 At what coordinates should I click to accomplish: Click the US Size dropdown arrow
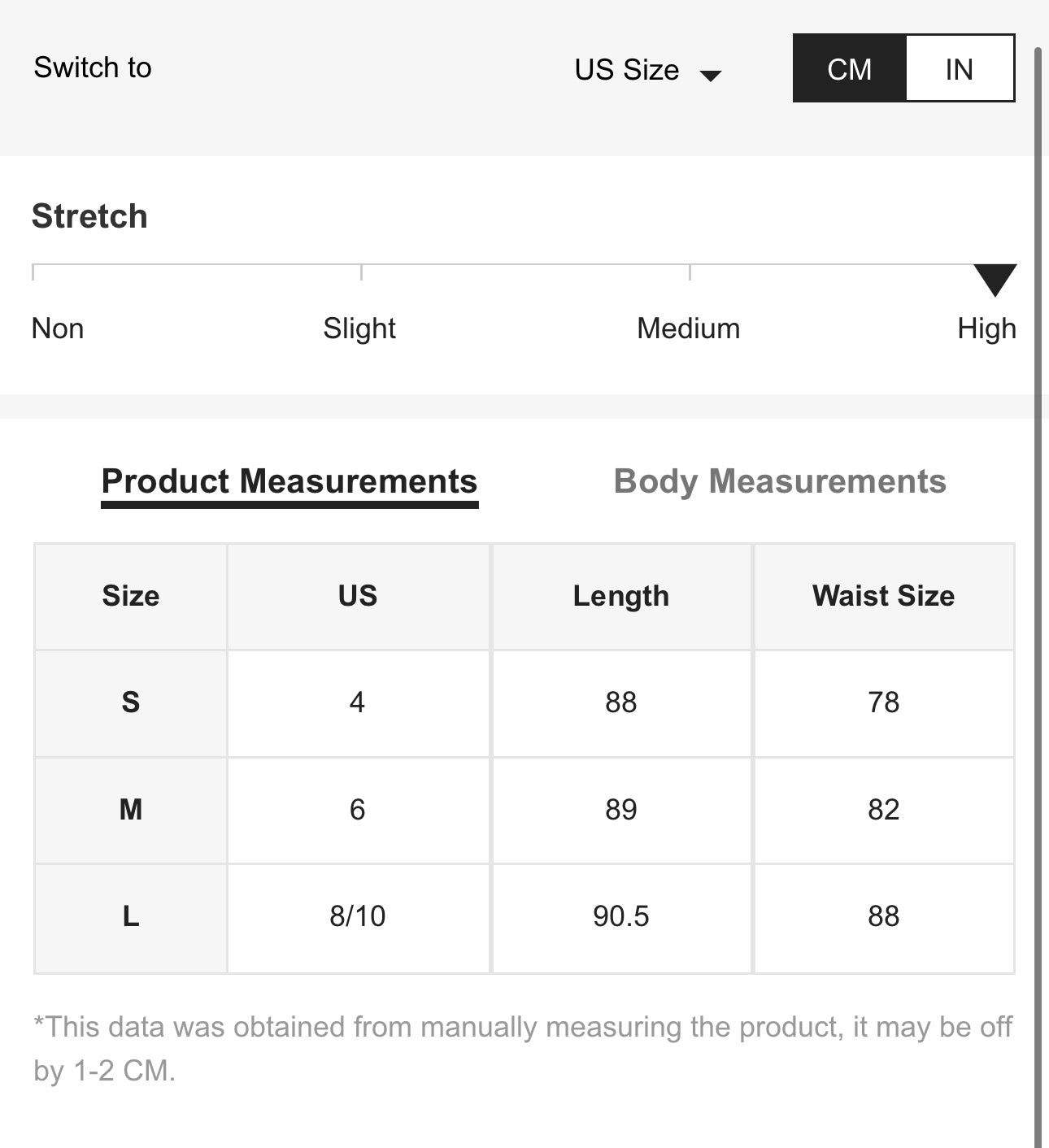coord(711,76)
